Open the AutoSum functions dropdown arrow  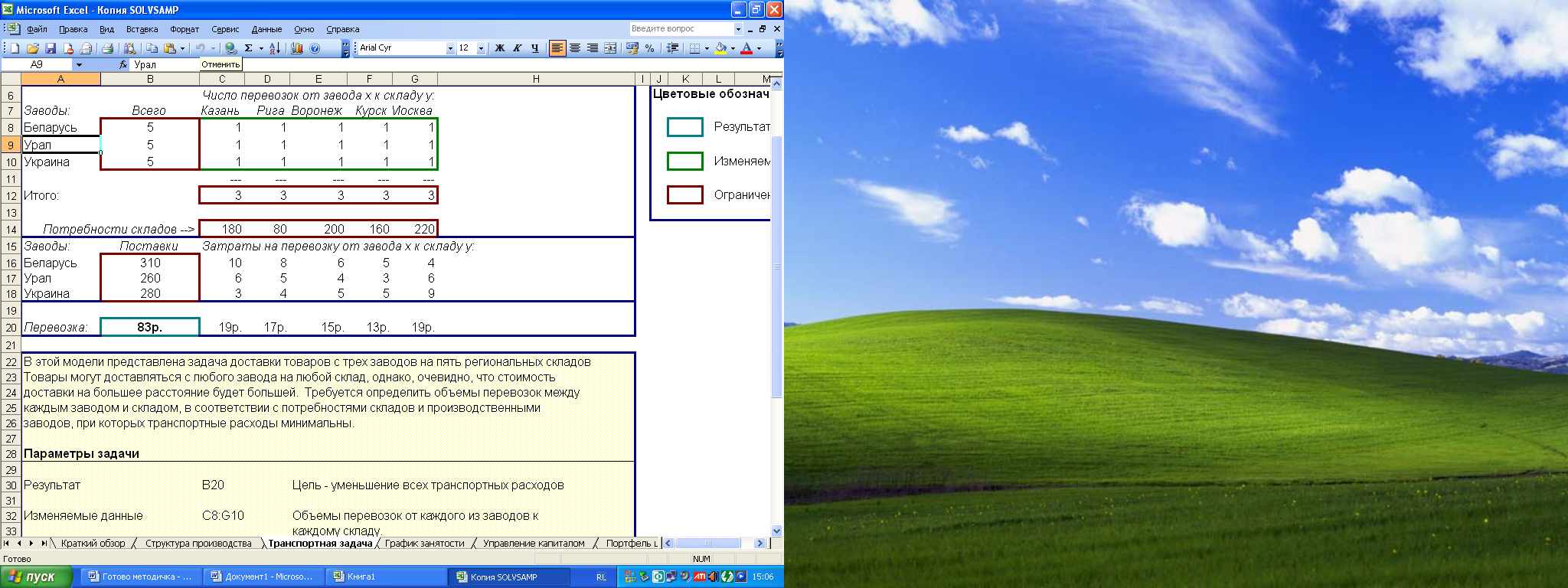261,48
